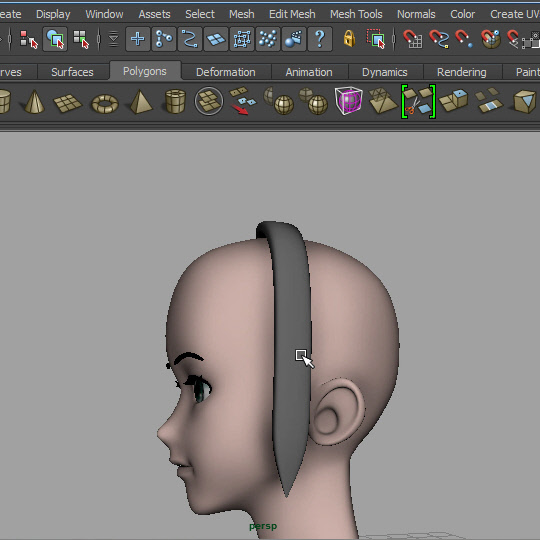Enable select by component type mode

tap(81, 39)
